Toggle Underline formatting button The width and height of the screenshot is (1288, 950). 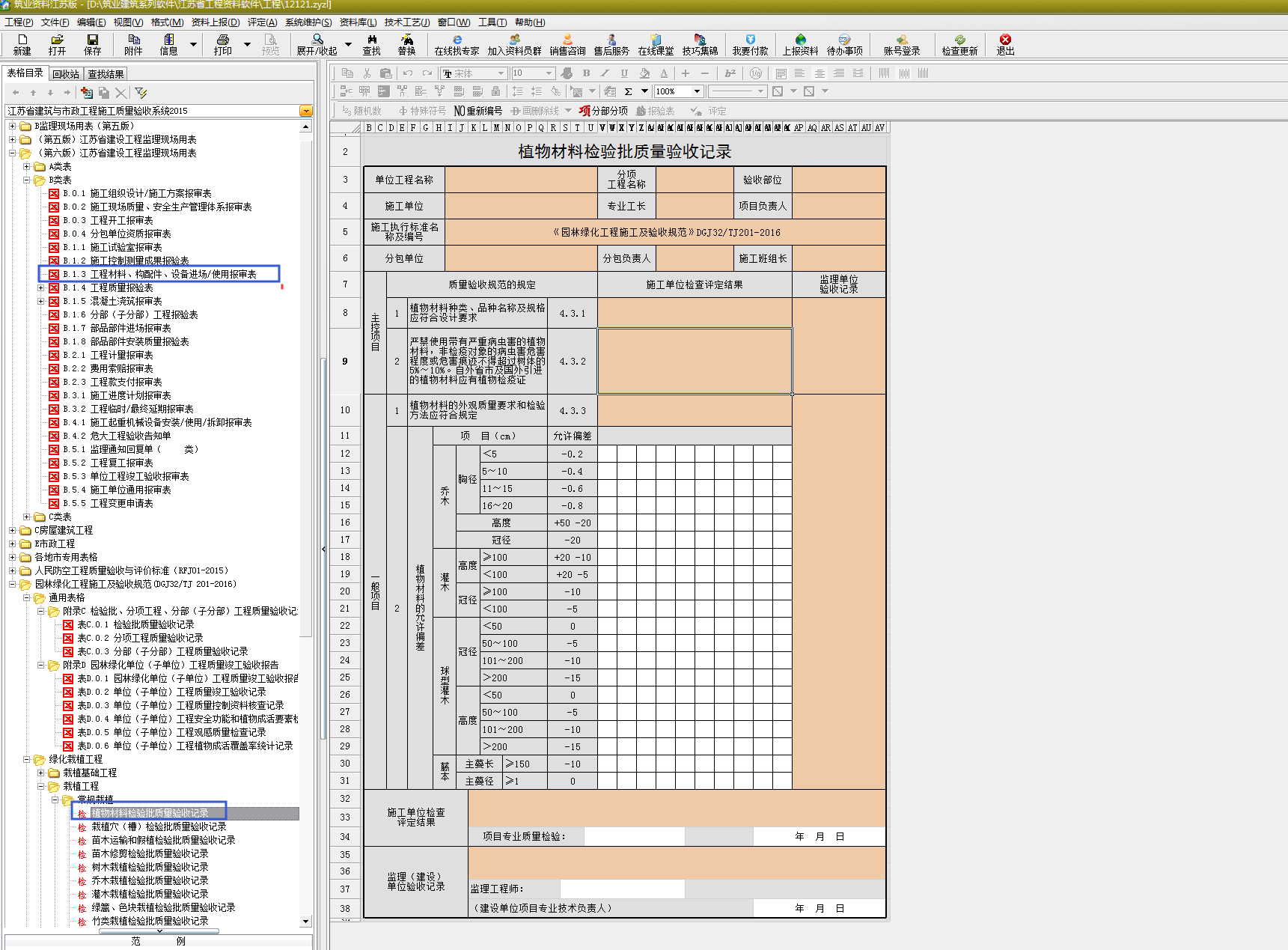pos(624,73)
